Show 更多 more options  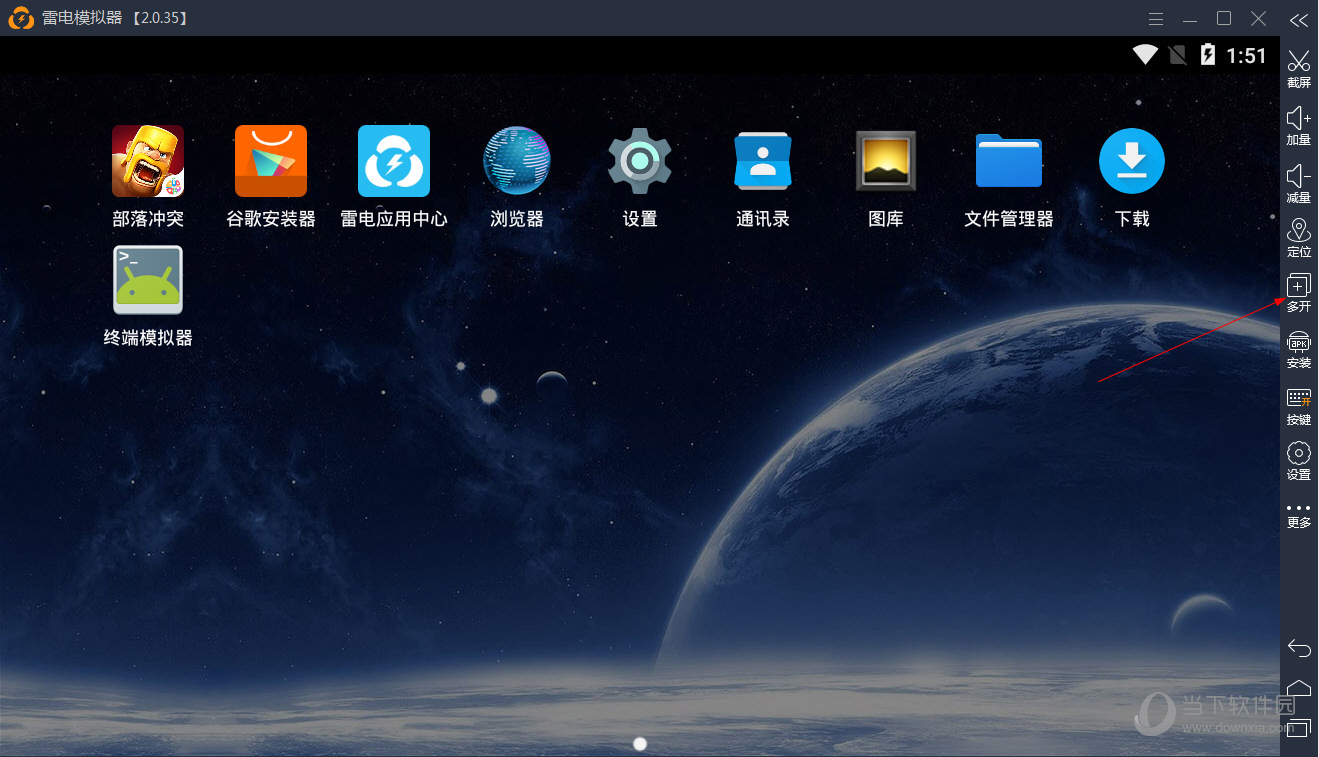1299,515
